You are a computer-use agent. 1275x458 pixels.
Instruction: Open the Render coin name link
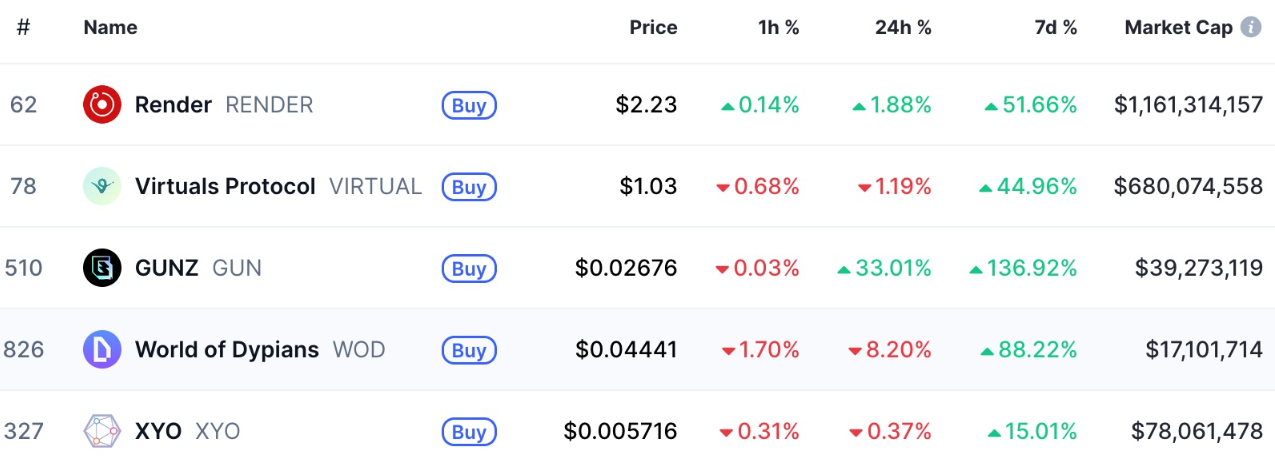coord(173,105)
